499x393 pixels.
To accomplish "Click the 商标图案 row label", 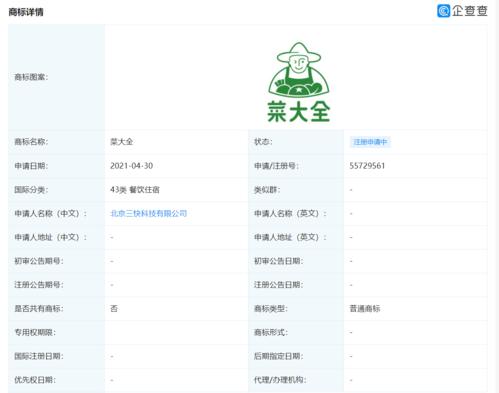I will (31, 77).
